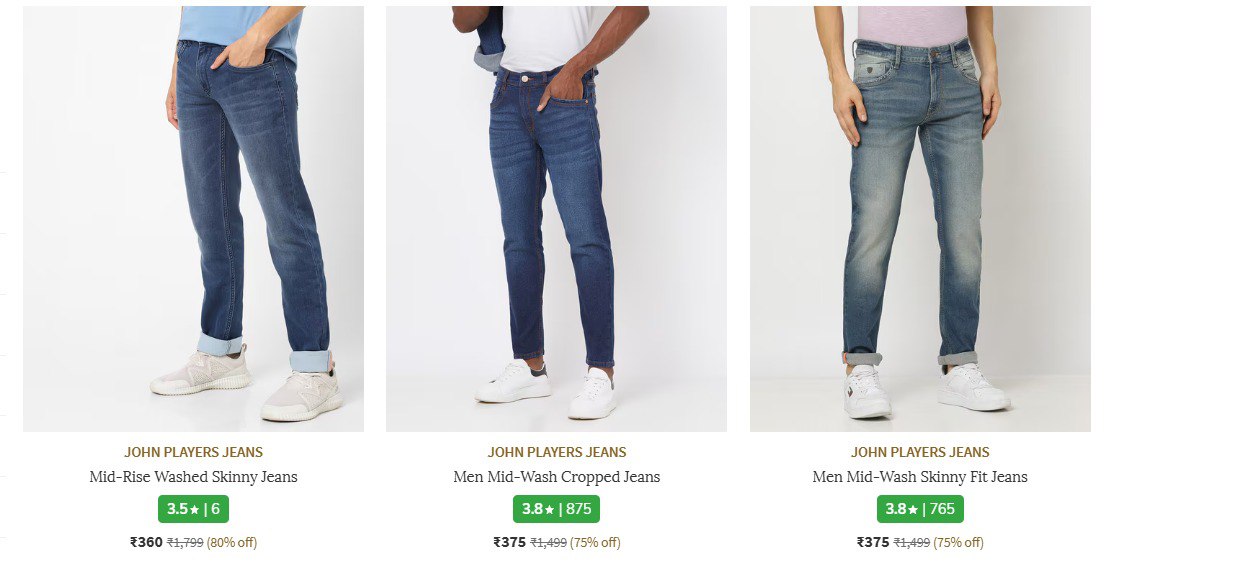Click John Players Jeans brand above Cropped Jeans

(x=557, y=452)
